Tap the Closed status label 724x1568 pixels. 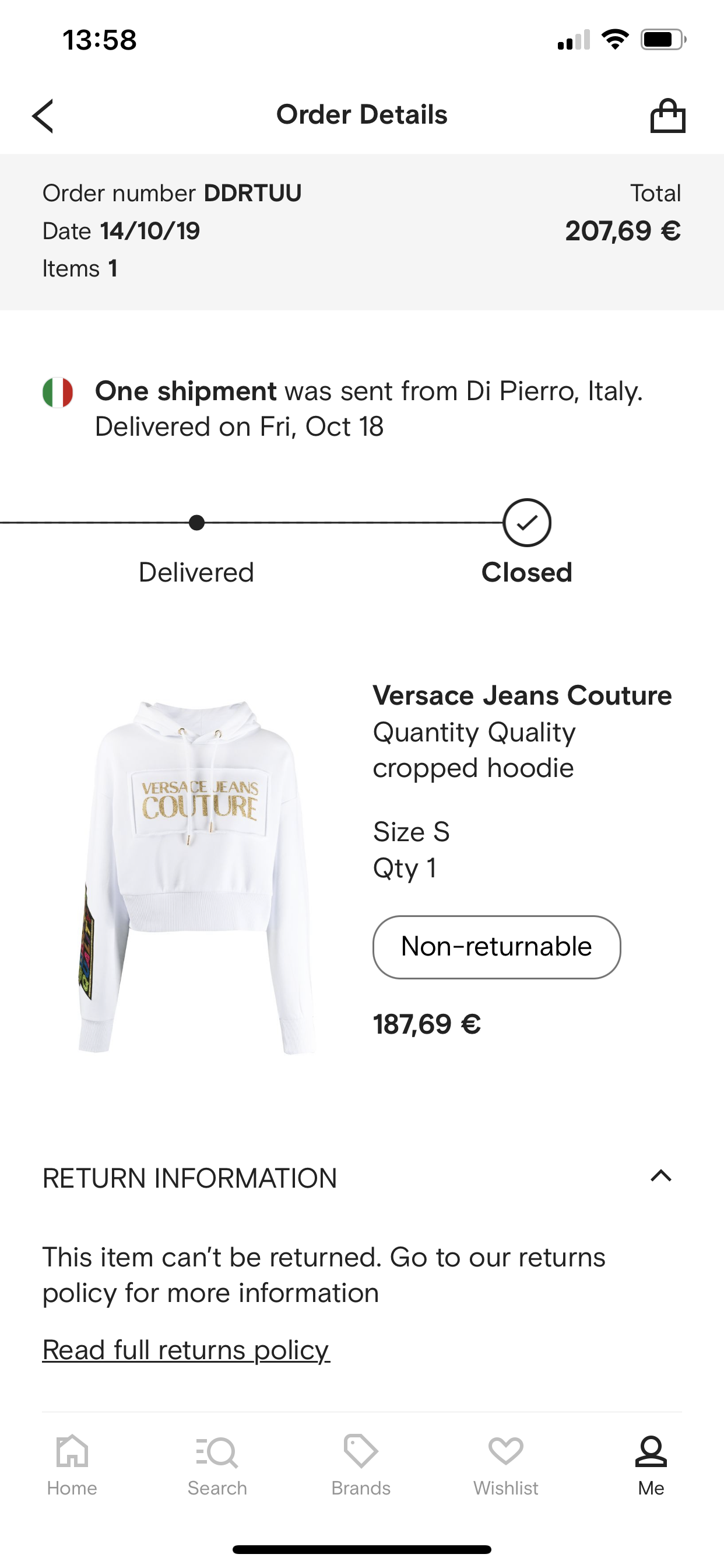[527, 572]
